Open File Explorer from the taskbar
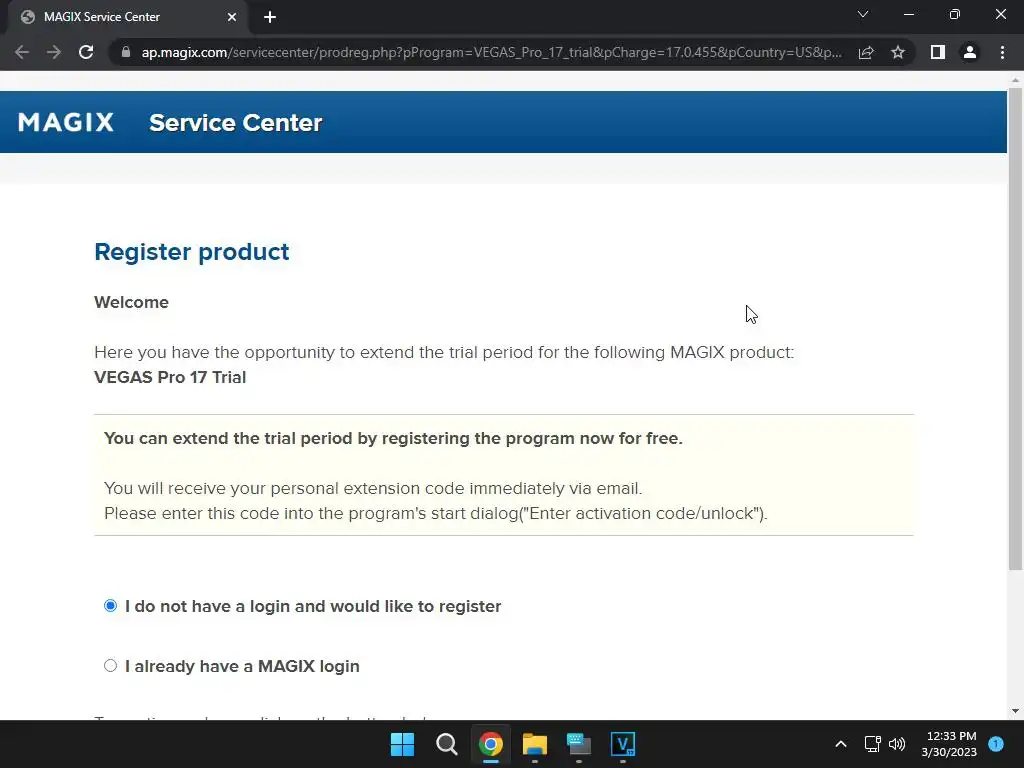Screen dimensions: 1024x768 [534, 744]
